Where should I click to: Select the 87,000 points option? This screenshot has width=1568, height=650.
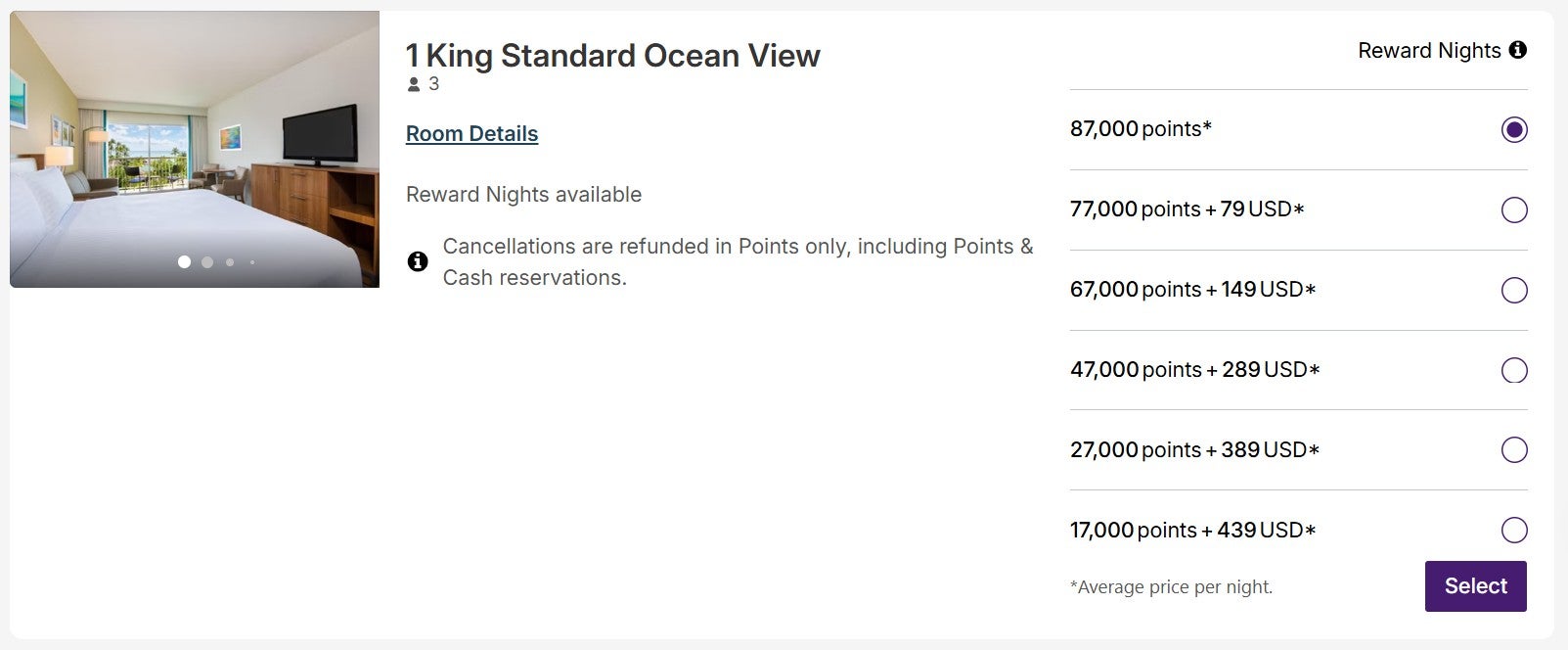tap(1514, 129)
